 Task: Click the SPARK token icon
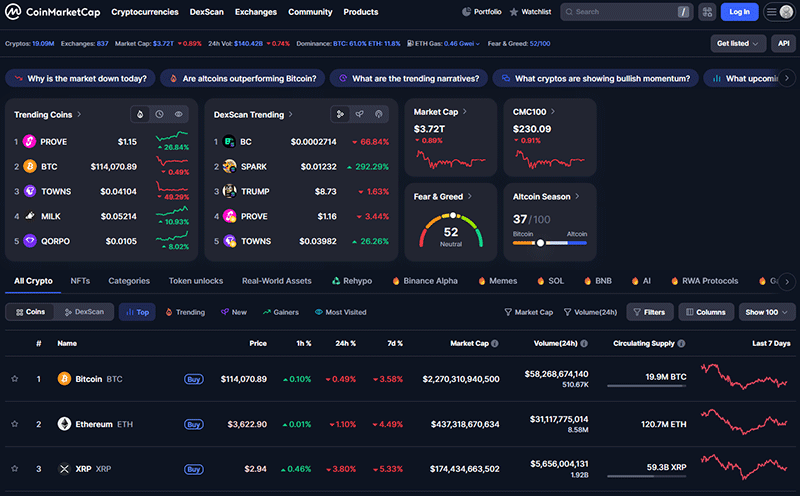[230, 166]
